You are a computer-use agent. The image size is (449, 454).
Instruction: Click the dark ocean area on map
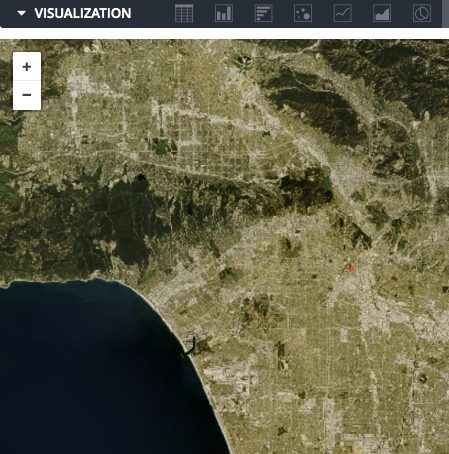[83, 367]
